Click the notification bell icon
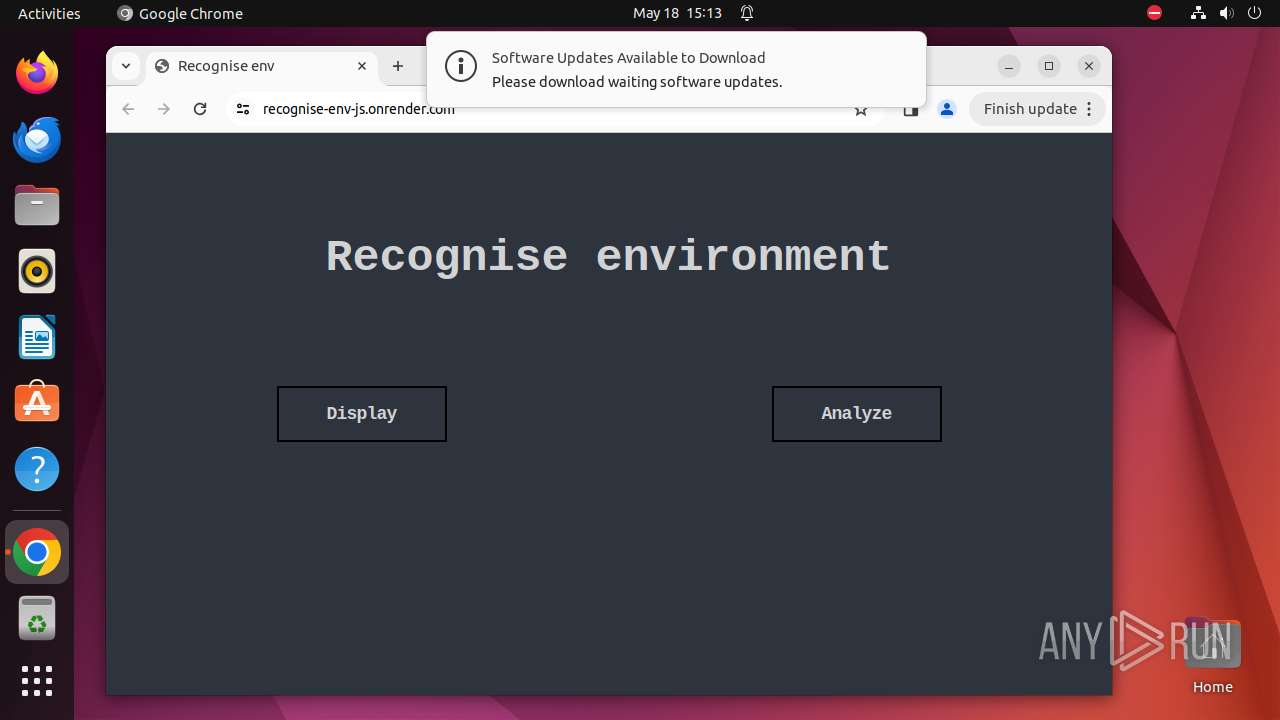The height and width of the screenshot is (720, 1280). [747, 13]
